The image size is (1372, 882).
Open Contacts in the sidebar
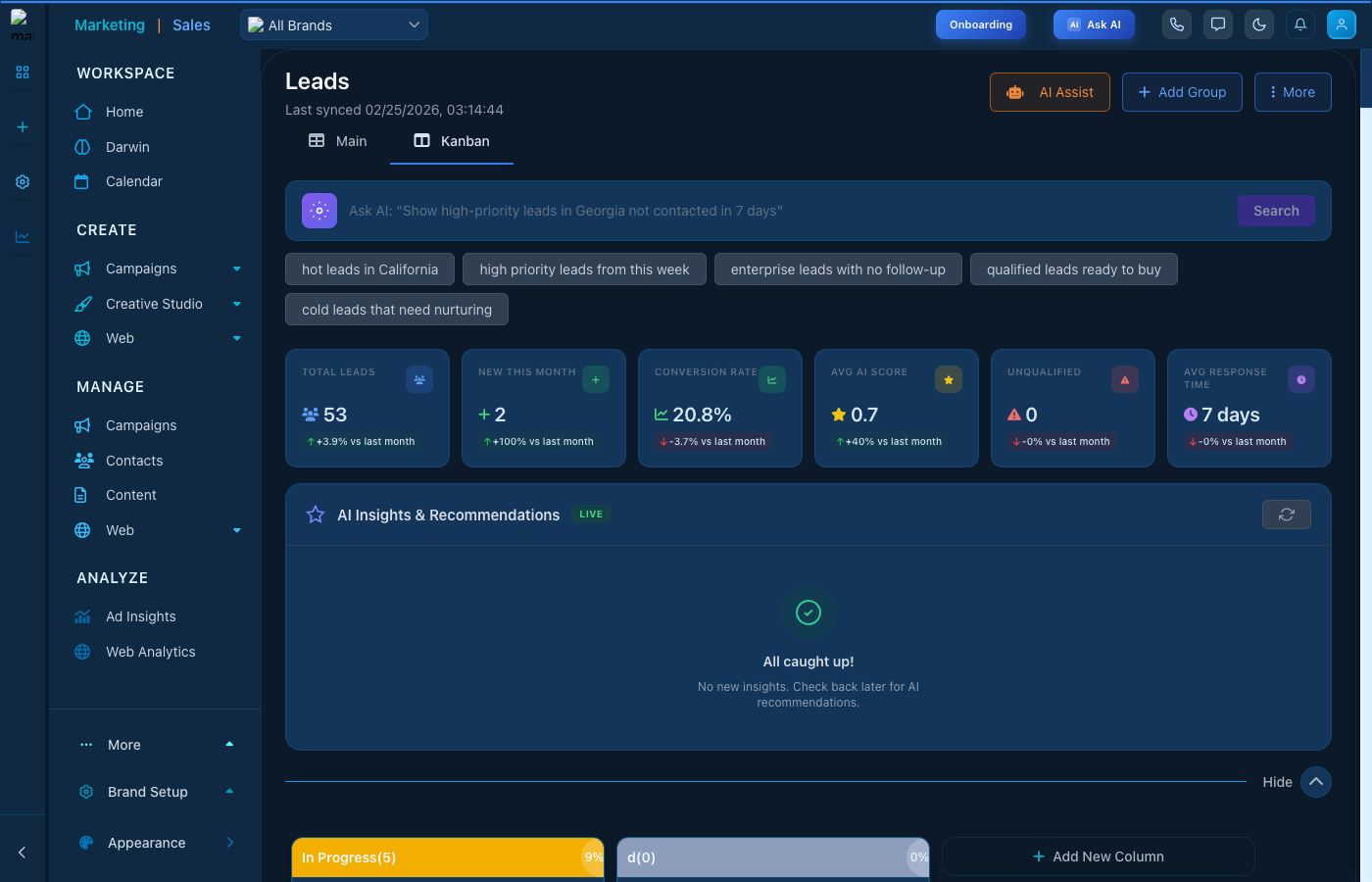tap(134, 461)
